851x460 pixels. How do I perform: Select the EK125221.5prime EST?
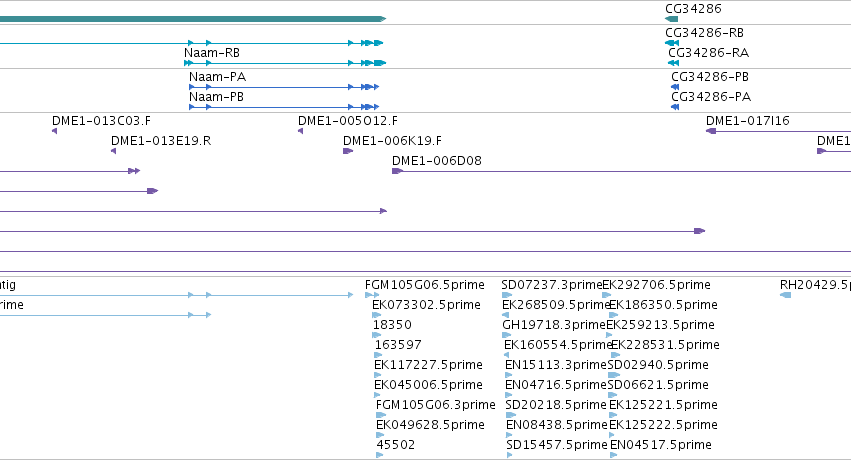coord(663,405)
